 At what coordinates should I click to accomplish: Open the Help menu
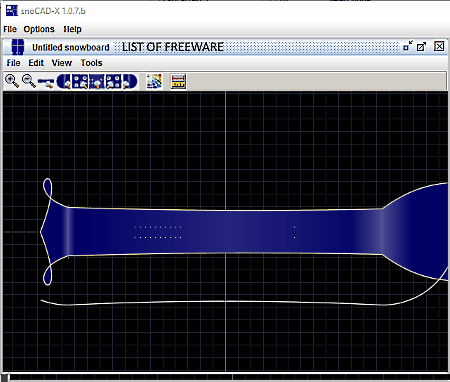coord(72,29)
